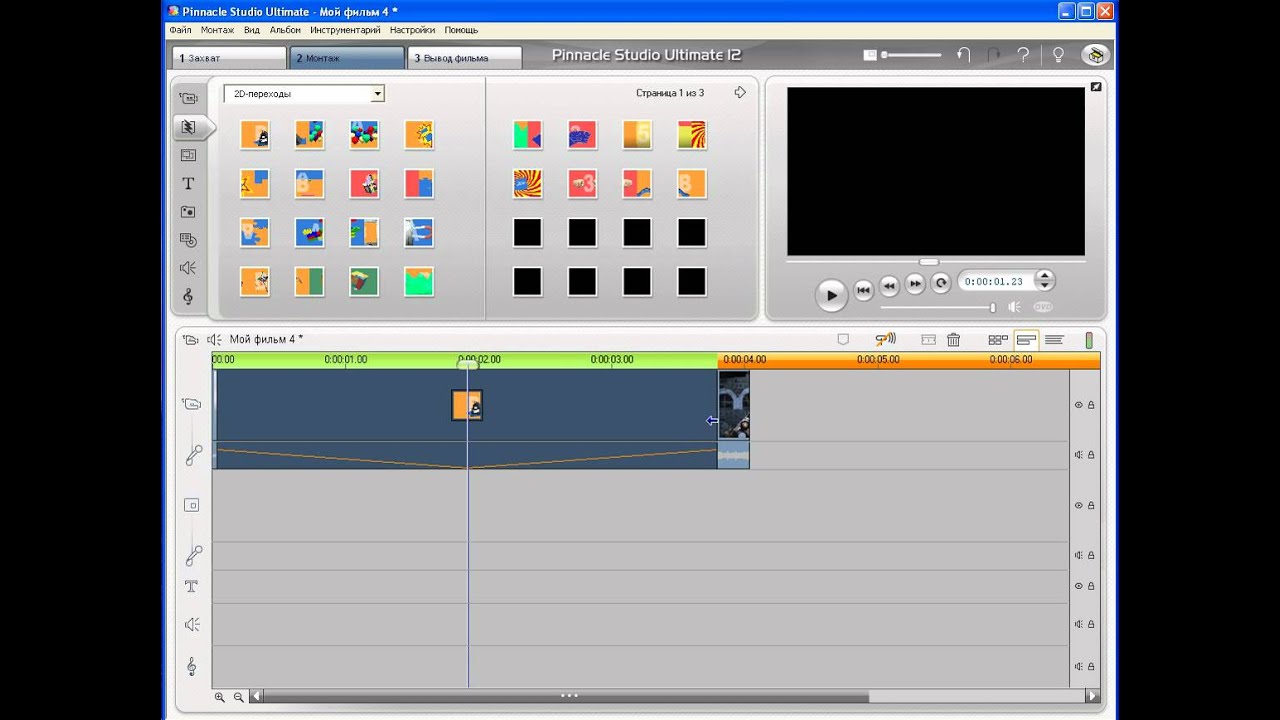Click the help question mark icon
The height and width of the screenshot is (720, 1280).
[x=1023, y=55]
